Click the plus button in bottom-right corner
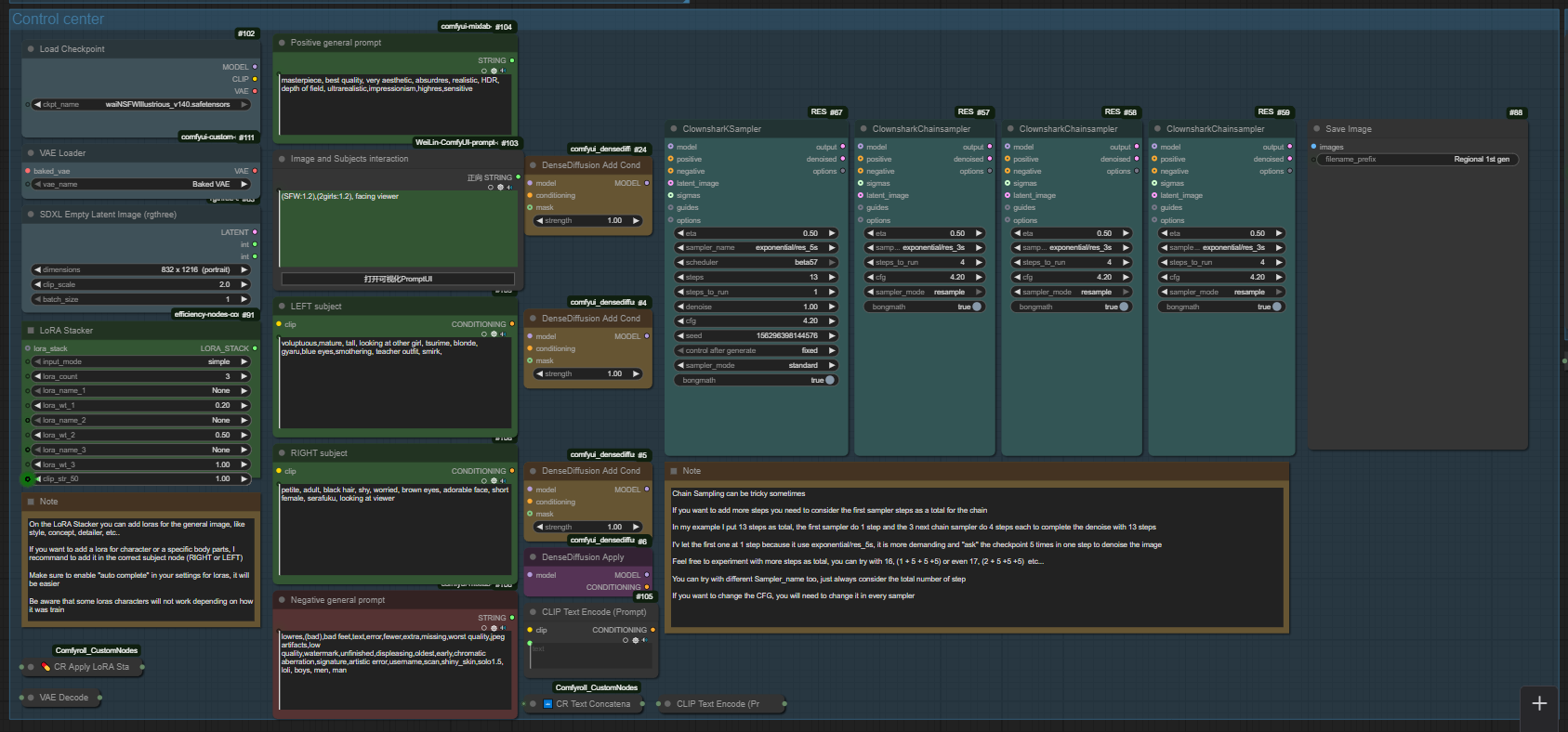This screenshot has width=1568, height=732. (x=1539, y=703)
